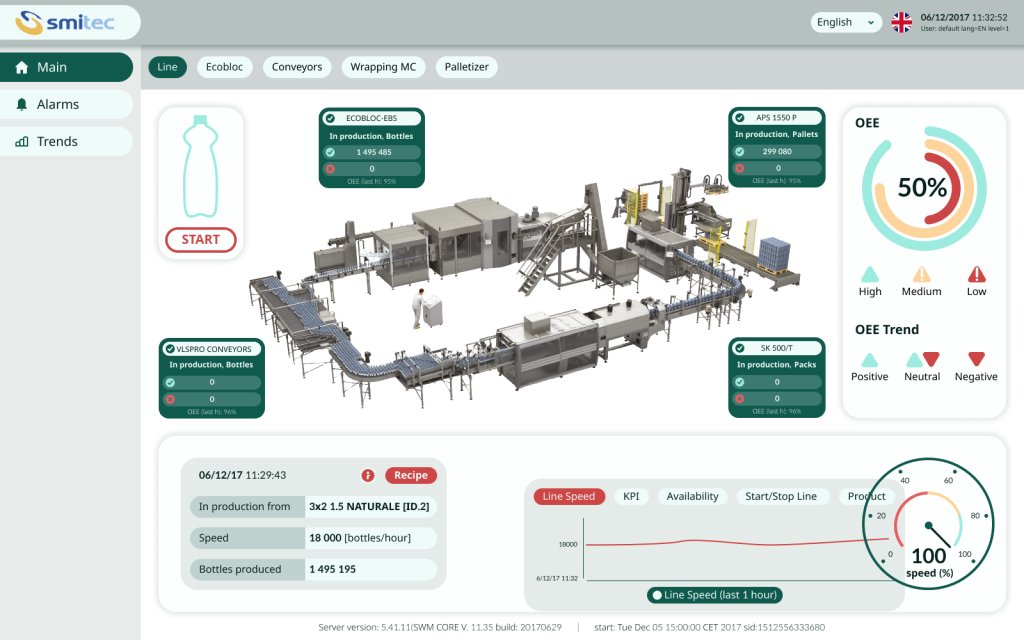
Task: Click the Recipe button
Action: tap(410, 476)
